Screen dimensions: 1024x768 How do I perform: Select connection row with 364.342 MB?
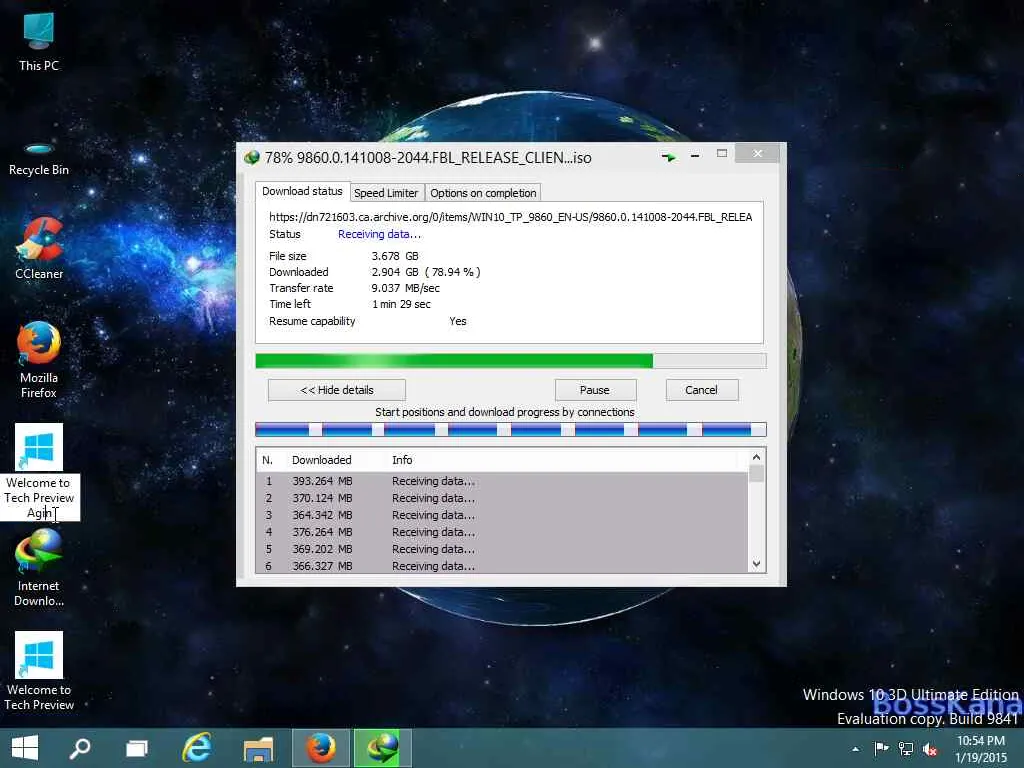click(x=502, y=515)
